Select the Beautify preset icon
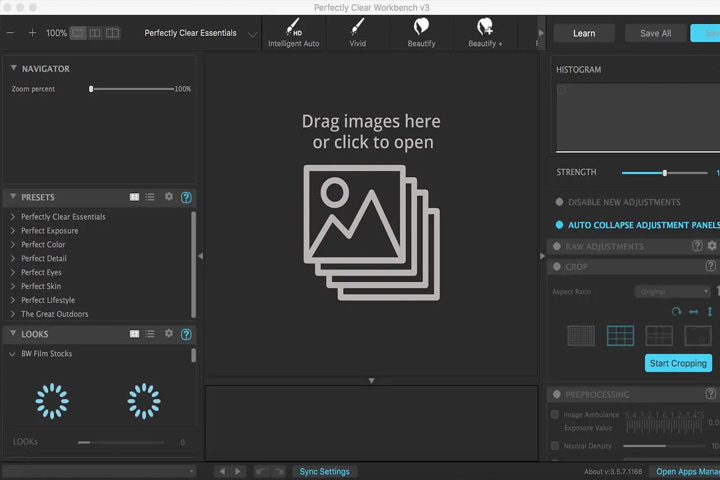Viewport: 720px width, 480px height. coord(421,33)
